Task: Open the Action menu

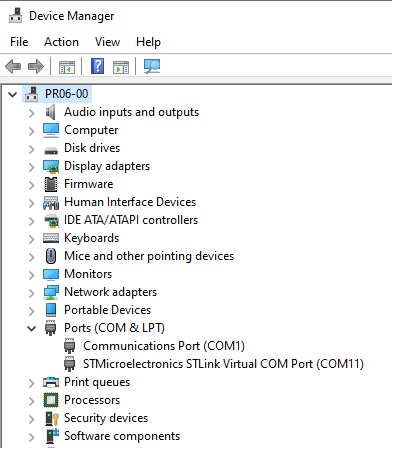Action: click(61, 42)
